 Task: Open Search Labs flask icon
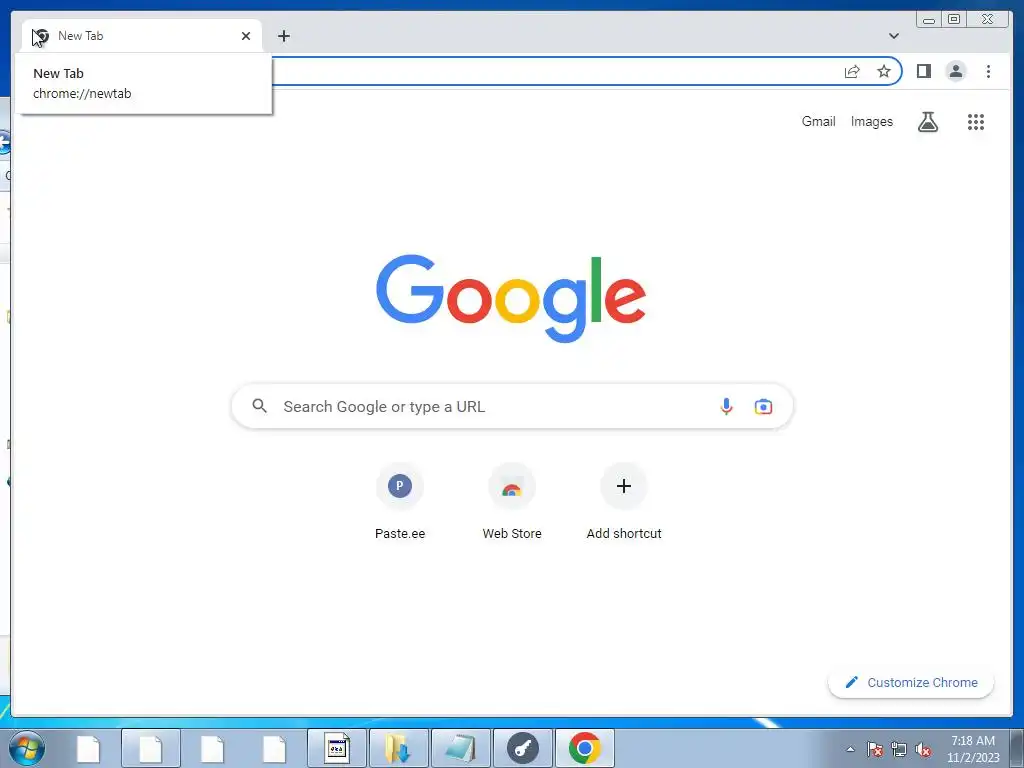click(927, 121)
